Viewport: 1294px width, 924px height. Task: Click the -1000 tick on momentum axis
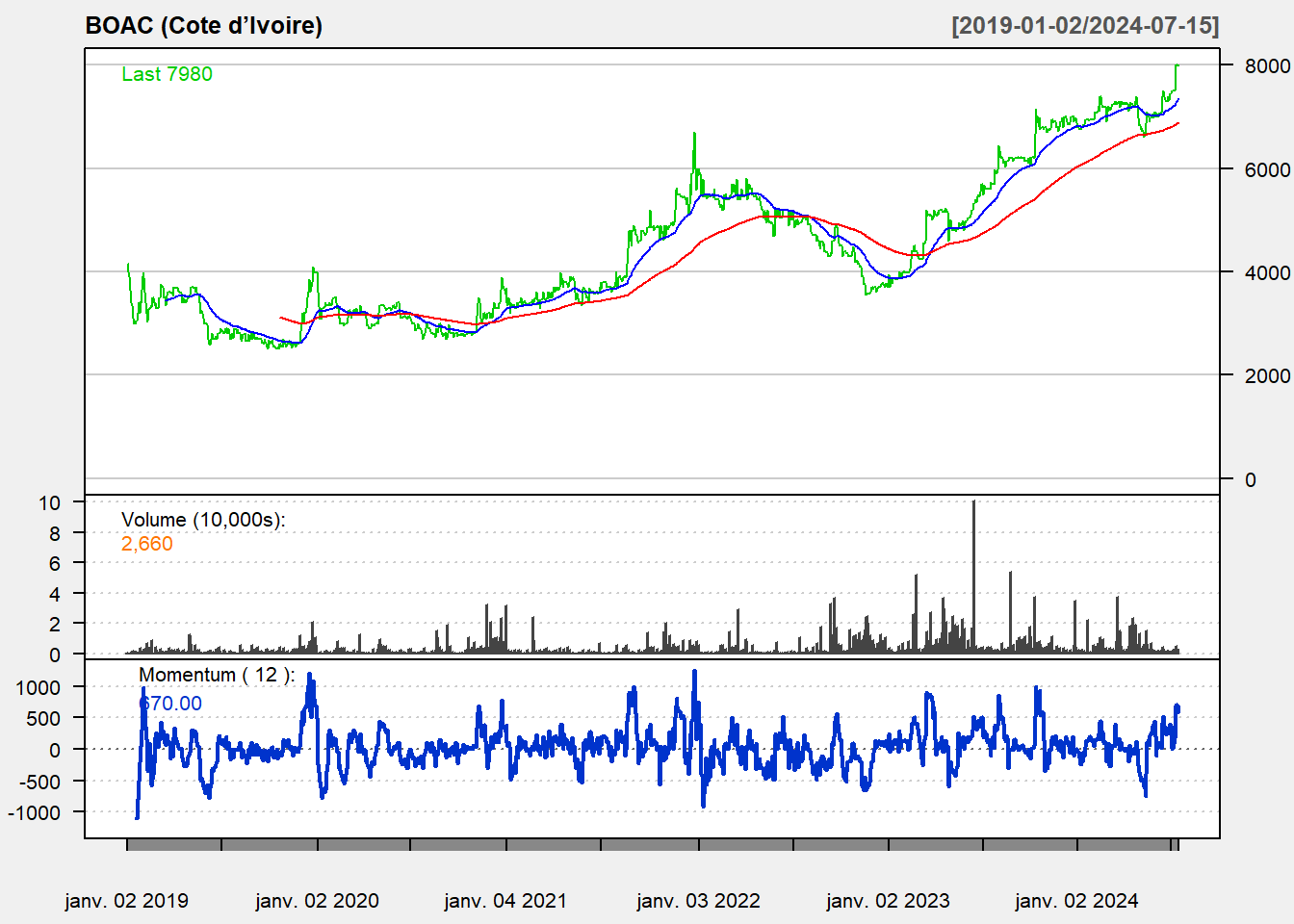(34, 812)
